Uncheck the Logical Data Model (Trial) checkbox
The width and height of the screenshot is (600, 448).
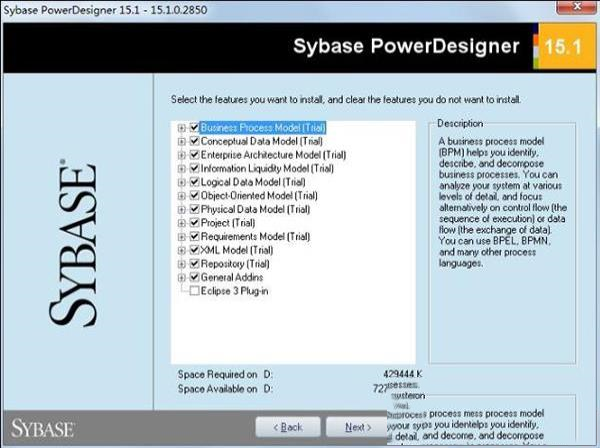(194, 182)
